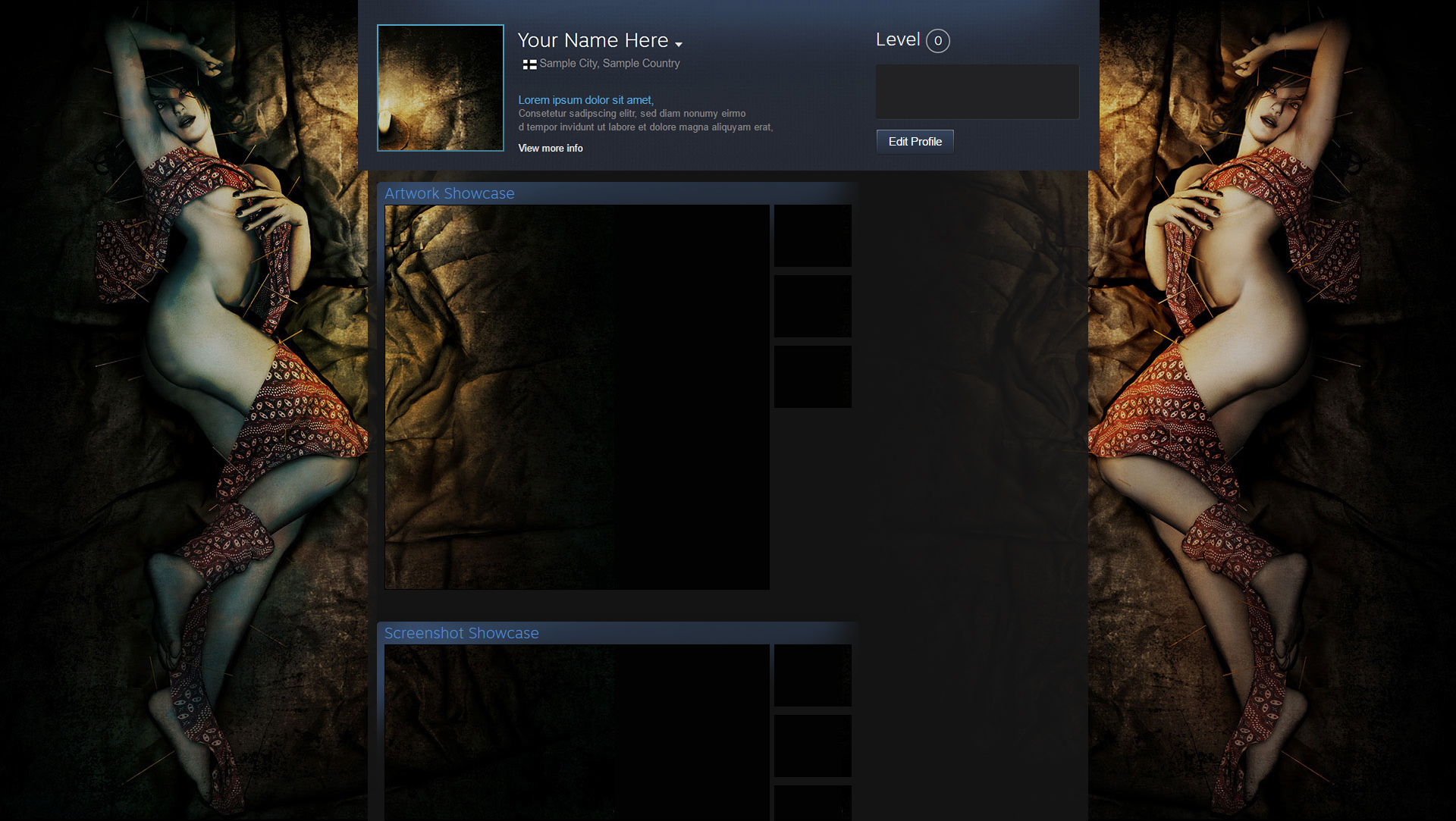Image resolution: width=1456 pixels, height=821 pixels.
Task: Select the second small Artwork Showcase thumbnail
Action: click(x=812, y=306)
